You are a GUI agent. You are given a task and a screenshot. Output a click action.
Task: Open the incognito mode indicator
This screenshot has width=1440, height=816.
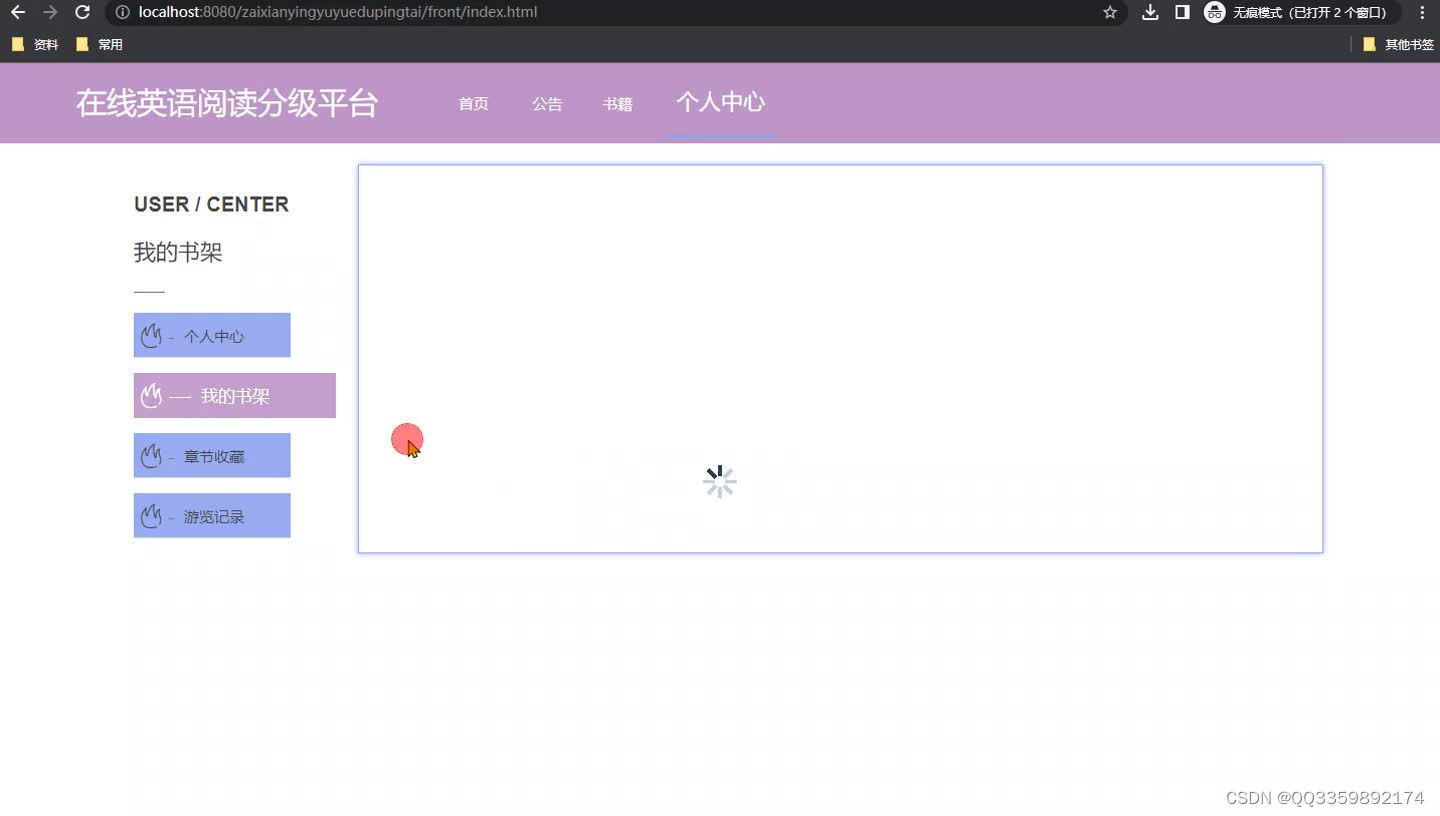click(x=1301, y=12)
